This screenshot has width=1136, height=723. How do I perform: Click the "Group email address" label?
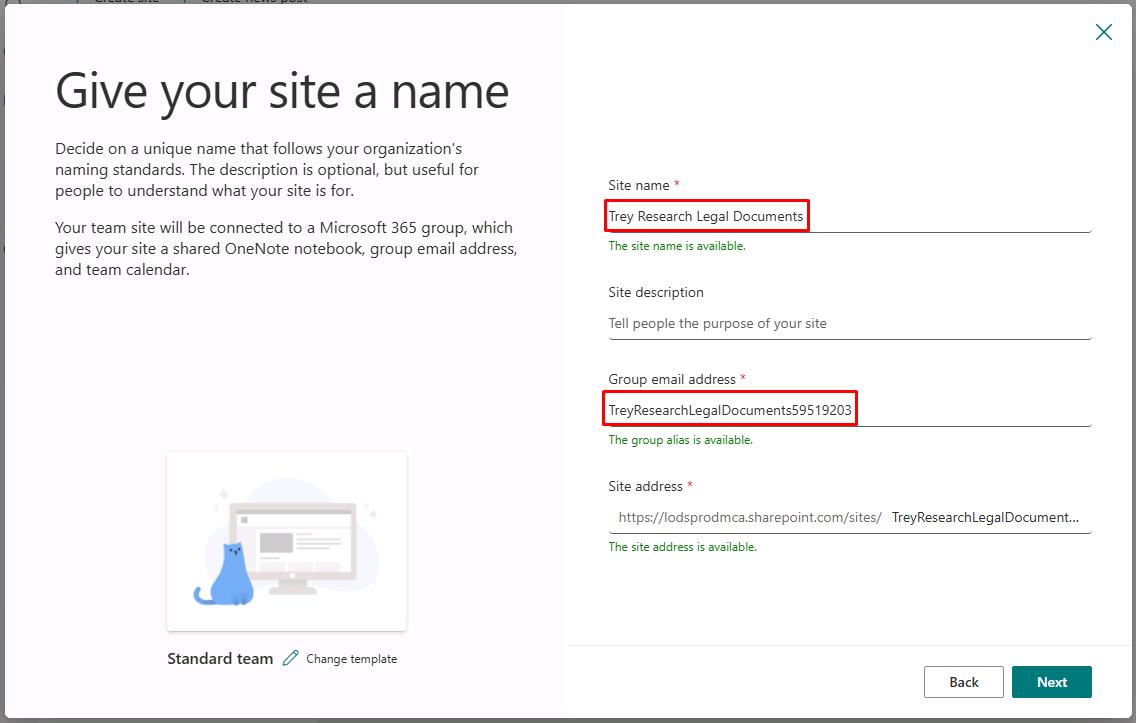tap(672, 379)
